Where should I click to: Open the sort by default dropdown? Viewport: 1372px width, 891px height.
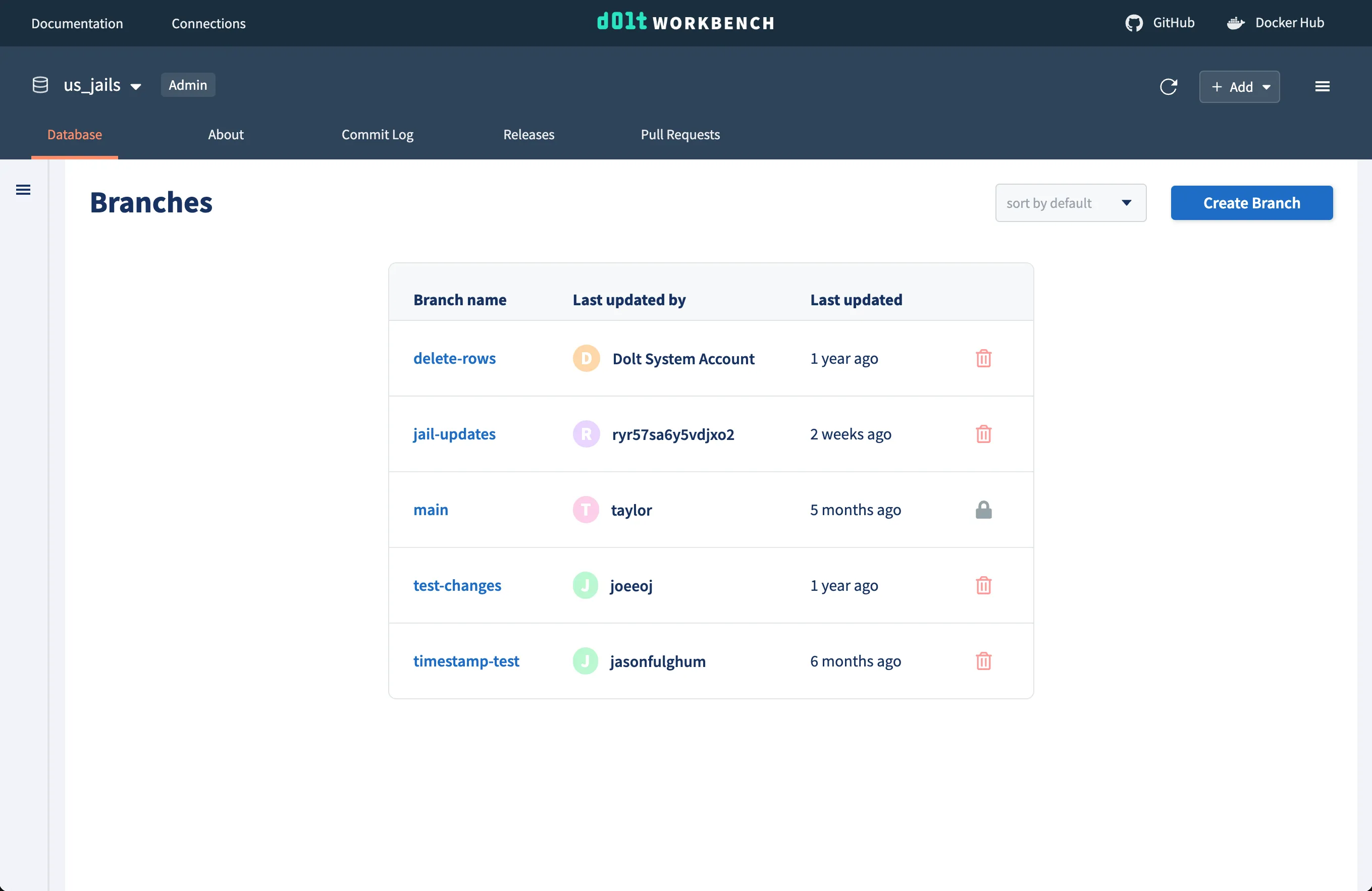tap(1070, 203)
